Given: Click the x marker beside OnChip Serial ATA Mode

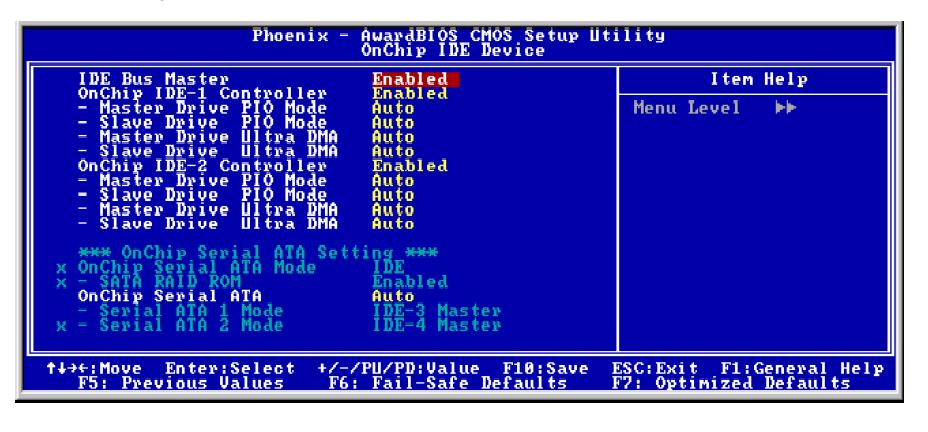Looking at the screenshot, I should point(62,269).
